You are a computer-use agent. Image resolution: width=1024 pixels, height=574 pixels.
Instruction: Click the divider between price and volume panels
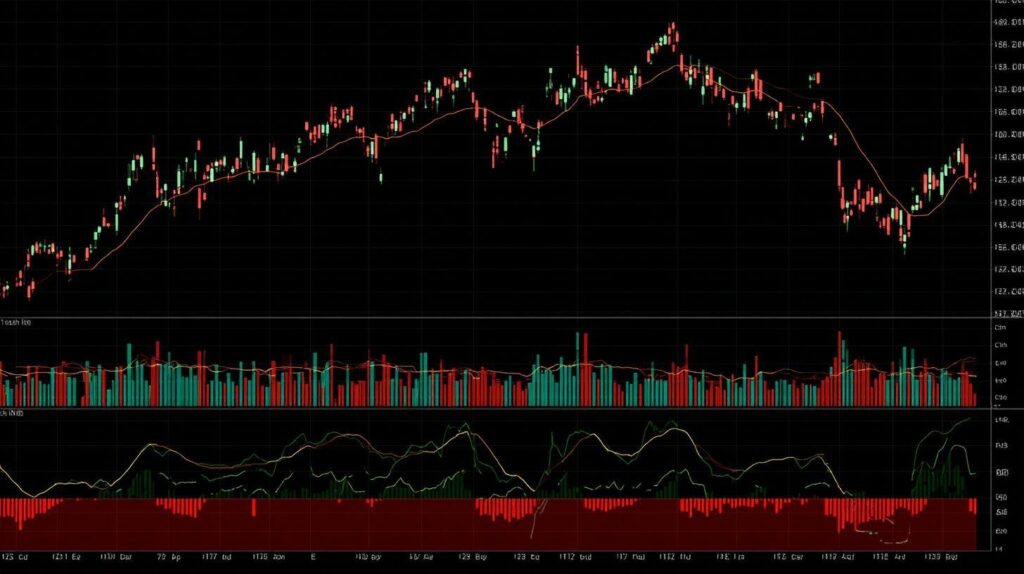500,318
